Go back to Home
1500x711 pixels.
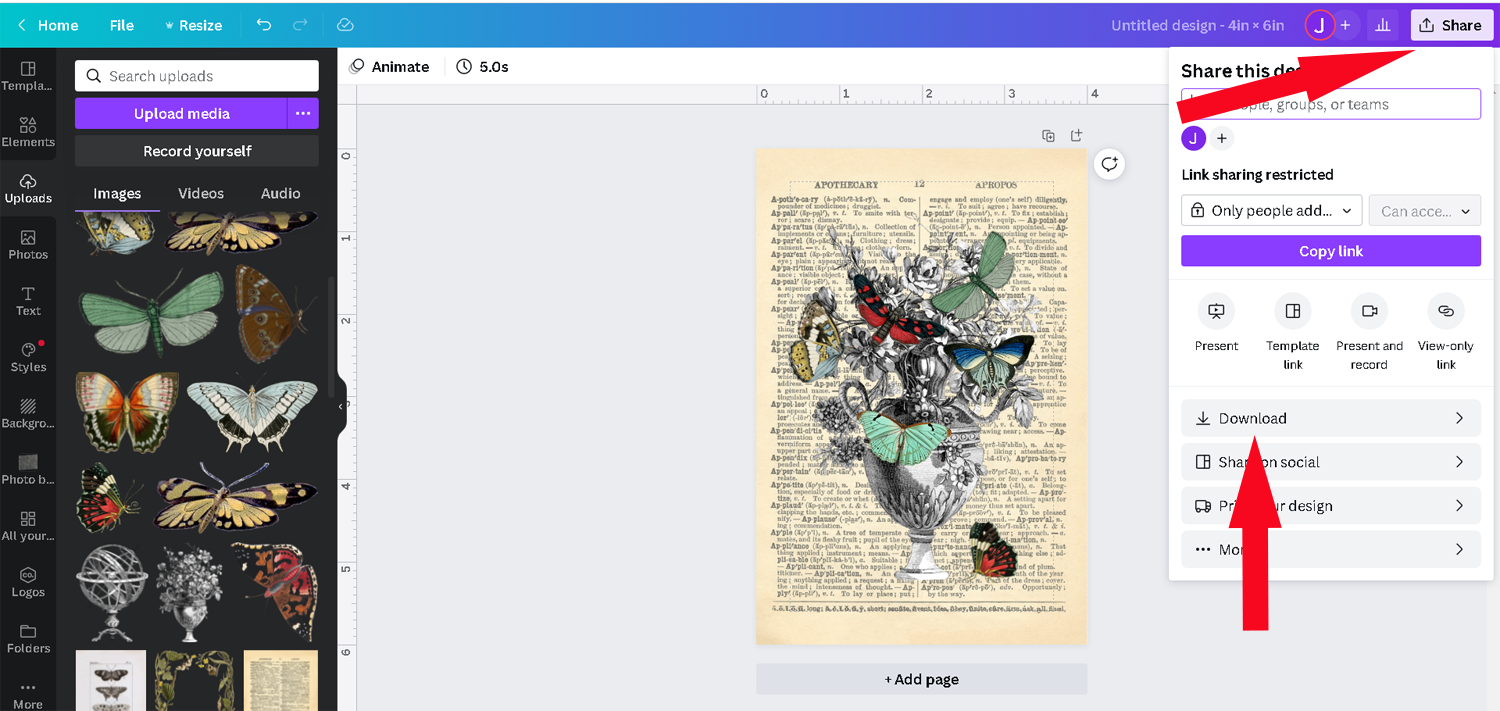click(x=48, y=25)
